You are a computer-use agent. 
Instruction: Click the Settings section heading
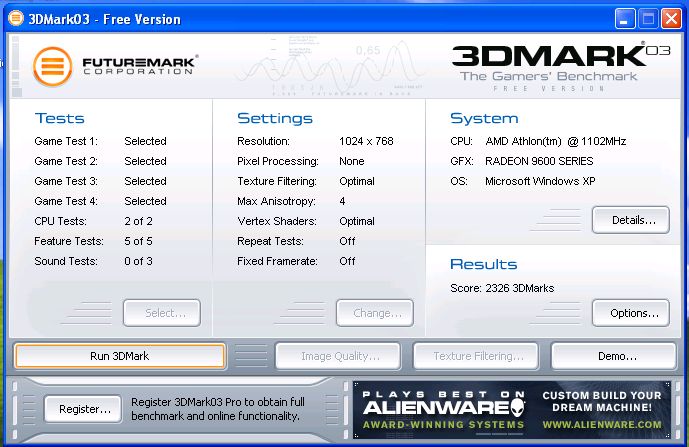click(275, 118)
